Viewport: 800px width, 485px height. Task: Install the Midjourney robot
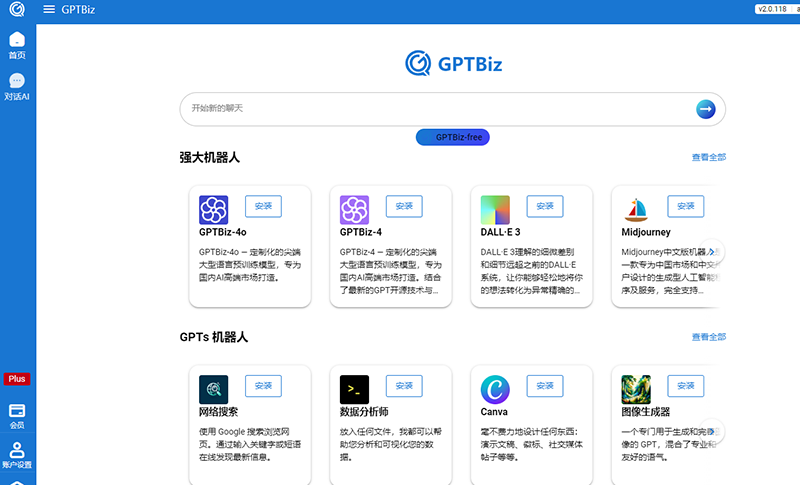tap(686, 206)
